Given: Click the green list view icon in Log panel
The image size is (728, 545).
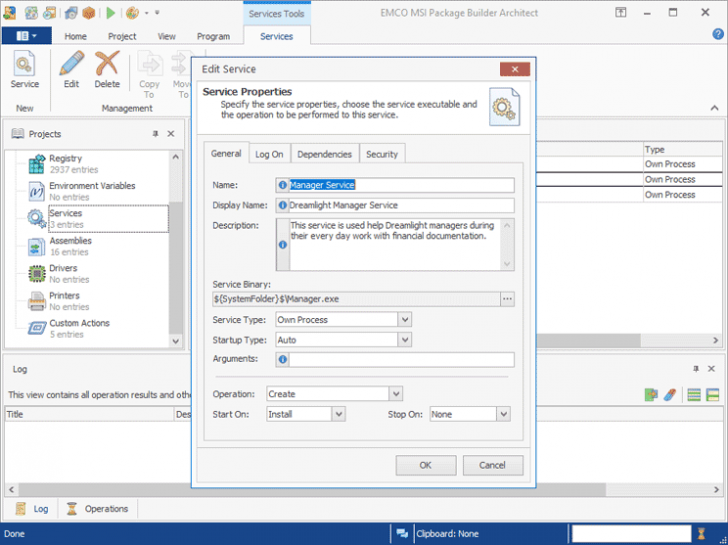Looking at the screenshot, I should point(694,395).
